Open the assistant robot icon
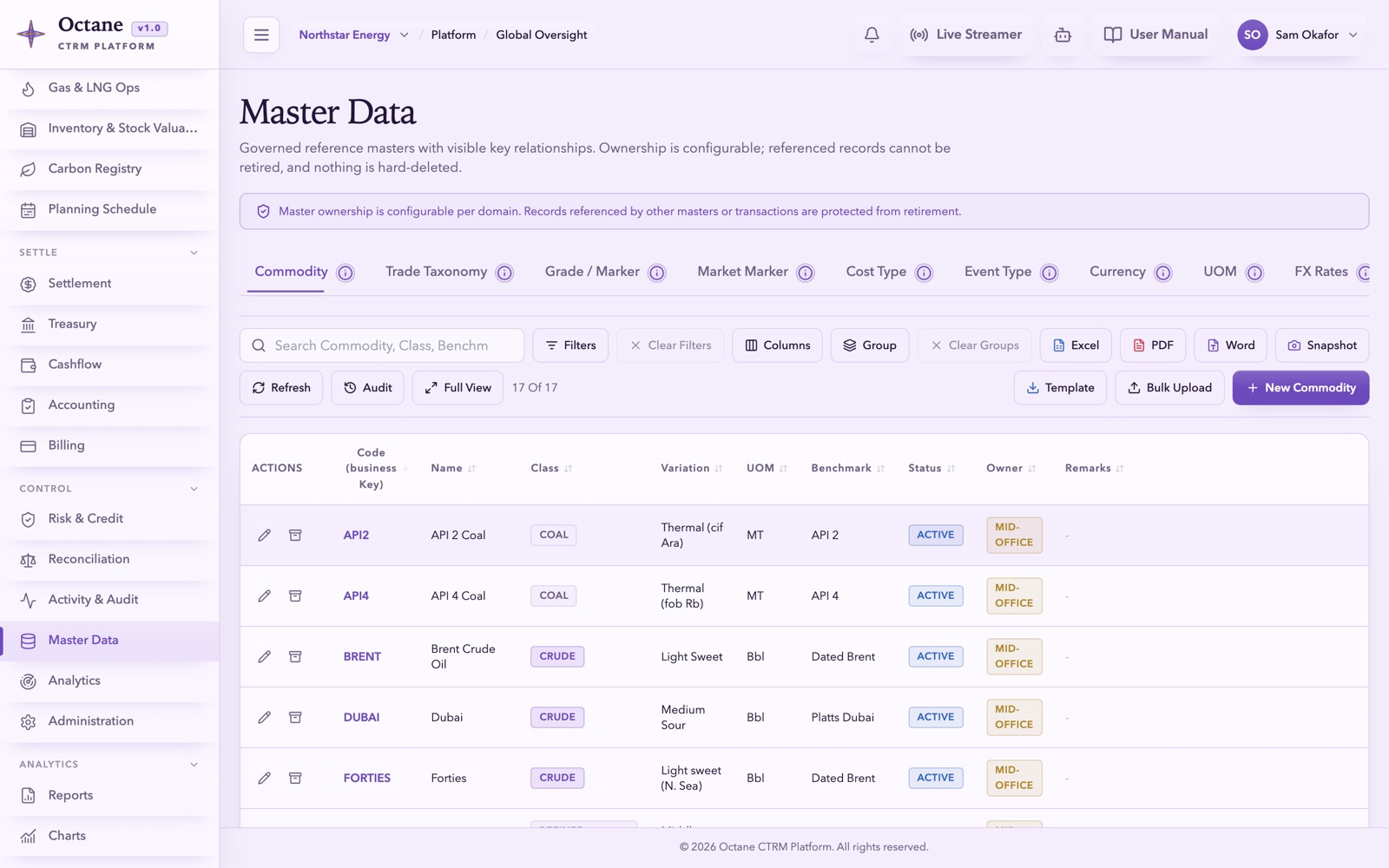 pos(1063,35)
